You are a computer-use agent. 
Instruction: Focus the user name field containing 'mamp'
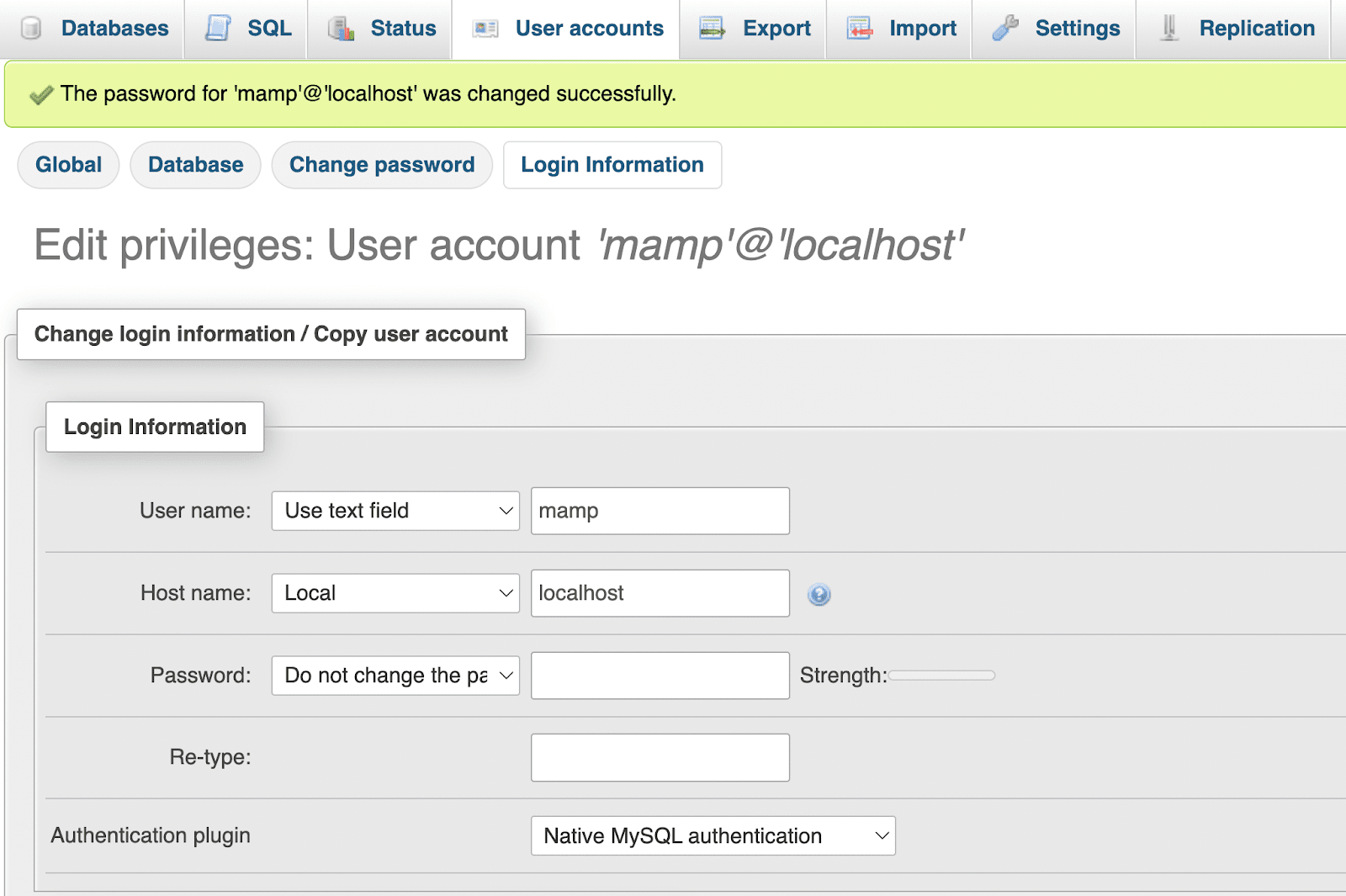click(660, 511)
